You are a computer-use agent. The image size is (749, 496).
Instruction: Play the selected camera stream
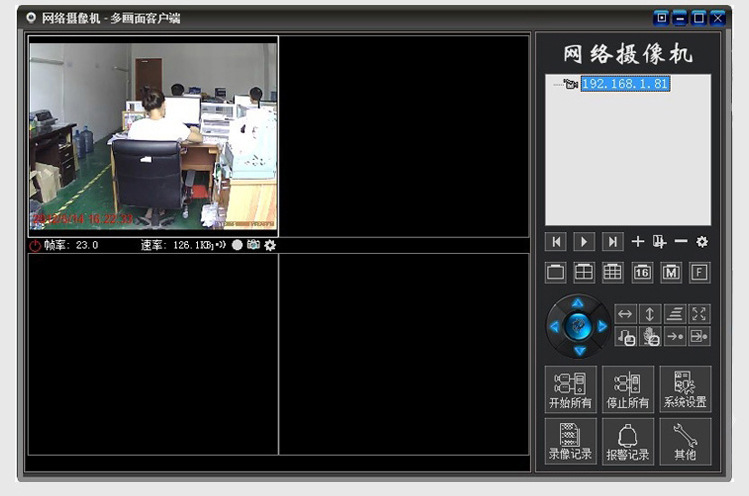584,242
